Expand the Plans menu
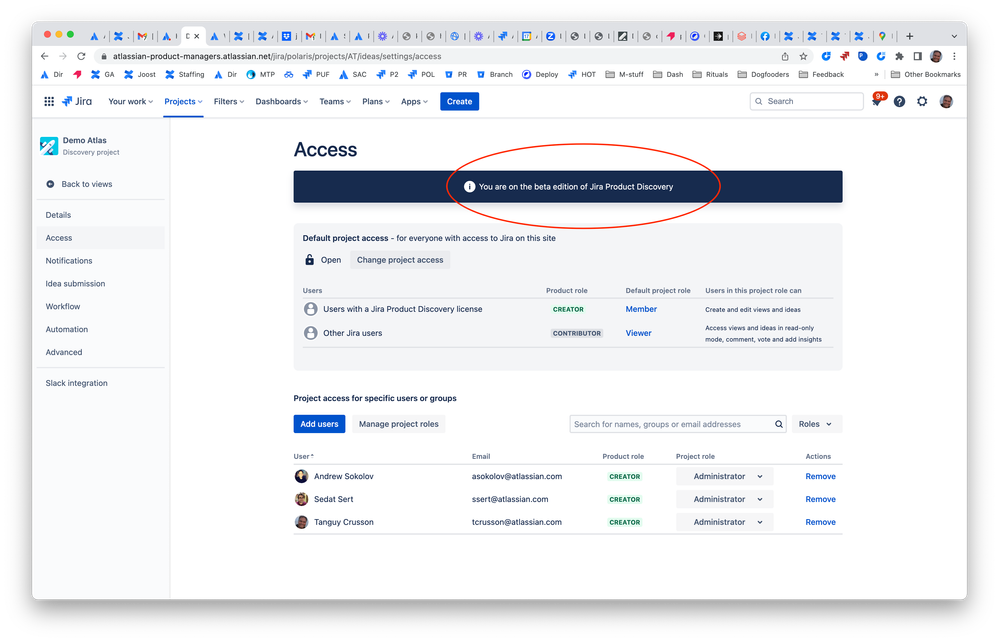 tap(376, 101)
